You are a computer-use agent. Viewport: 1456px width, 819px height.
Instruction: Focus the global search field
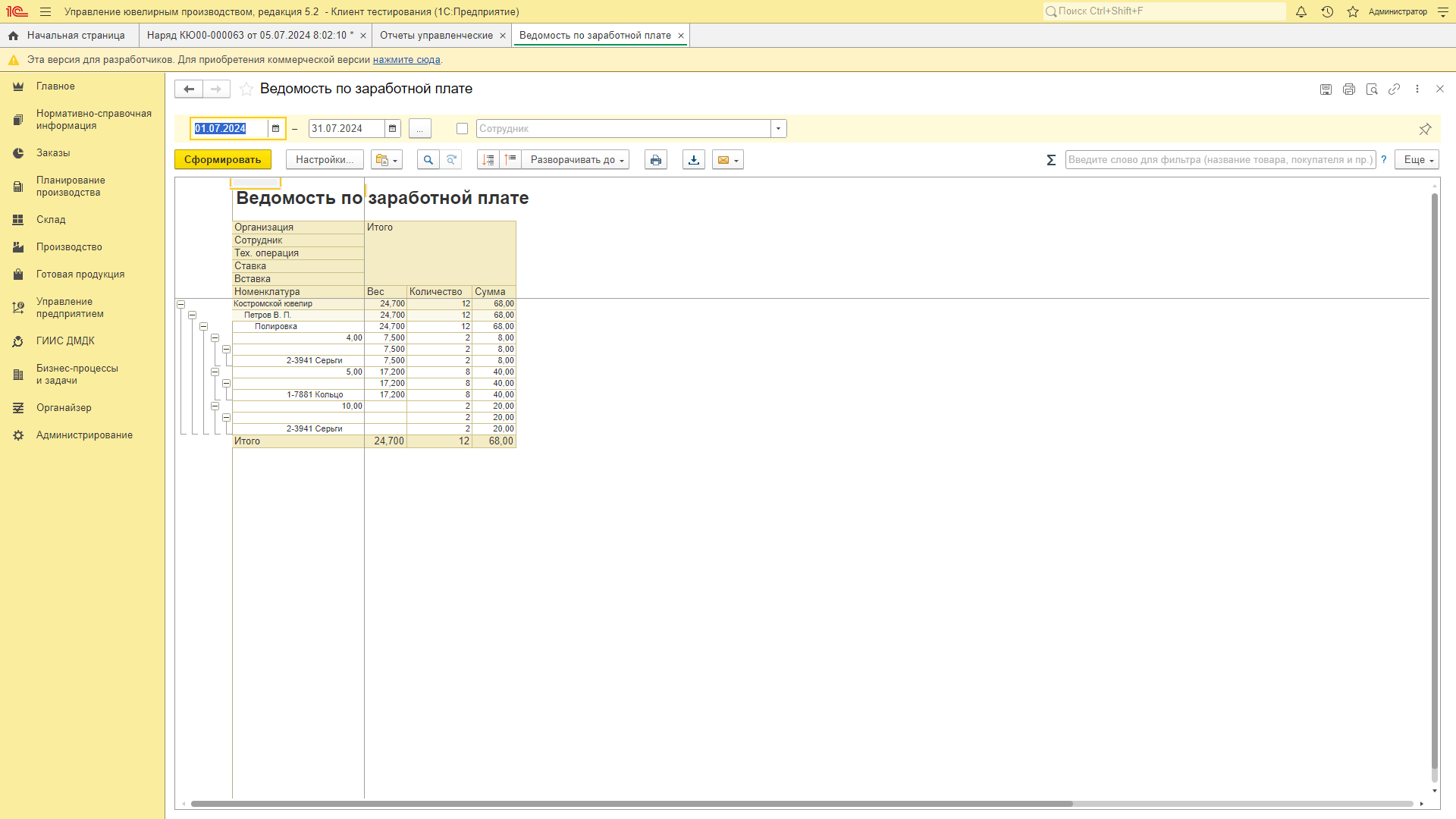(x=1164, y=11)
